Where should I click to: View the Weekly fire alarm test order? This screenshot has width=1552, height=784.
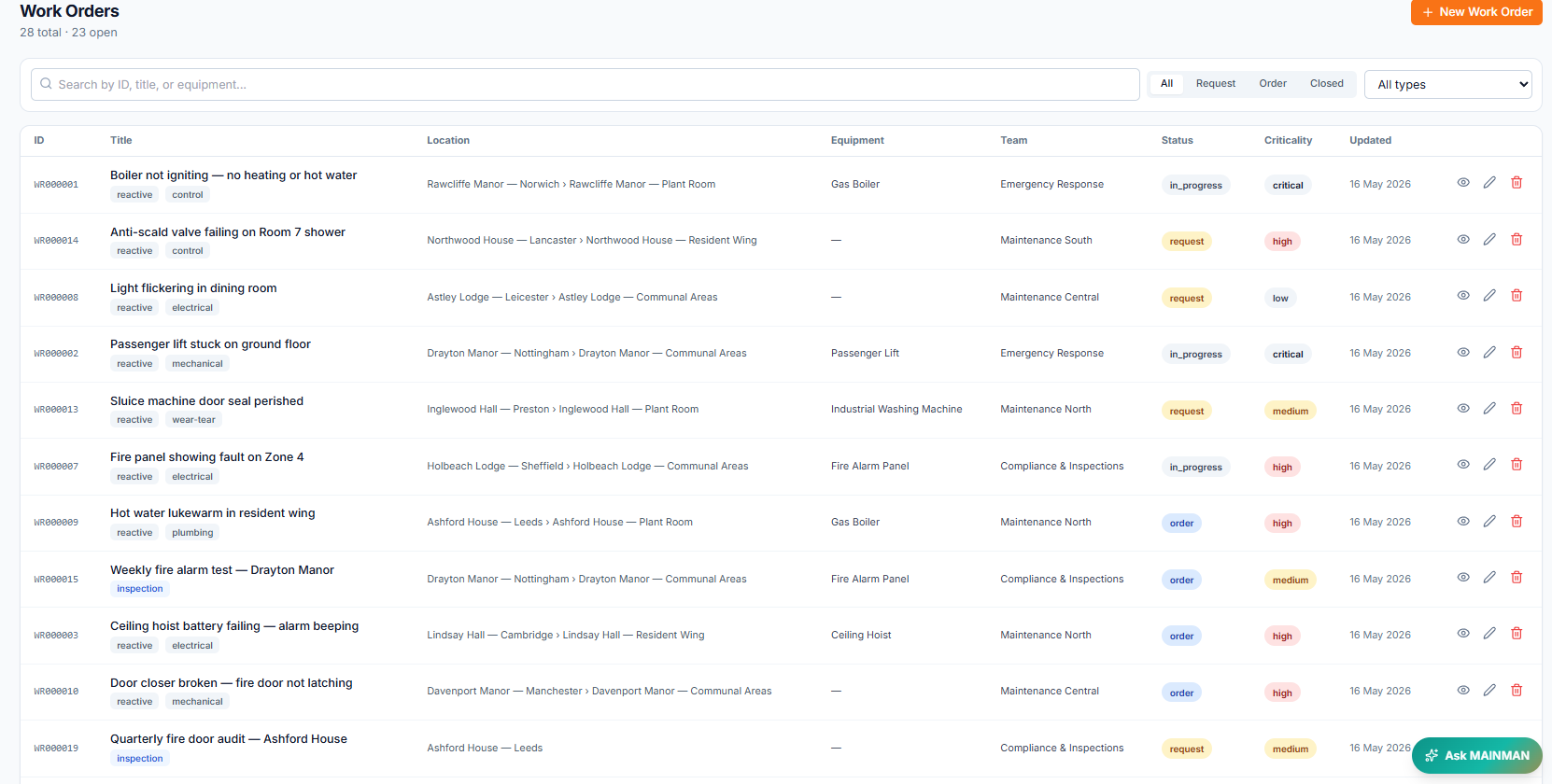point(1463,578)
